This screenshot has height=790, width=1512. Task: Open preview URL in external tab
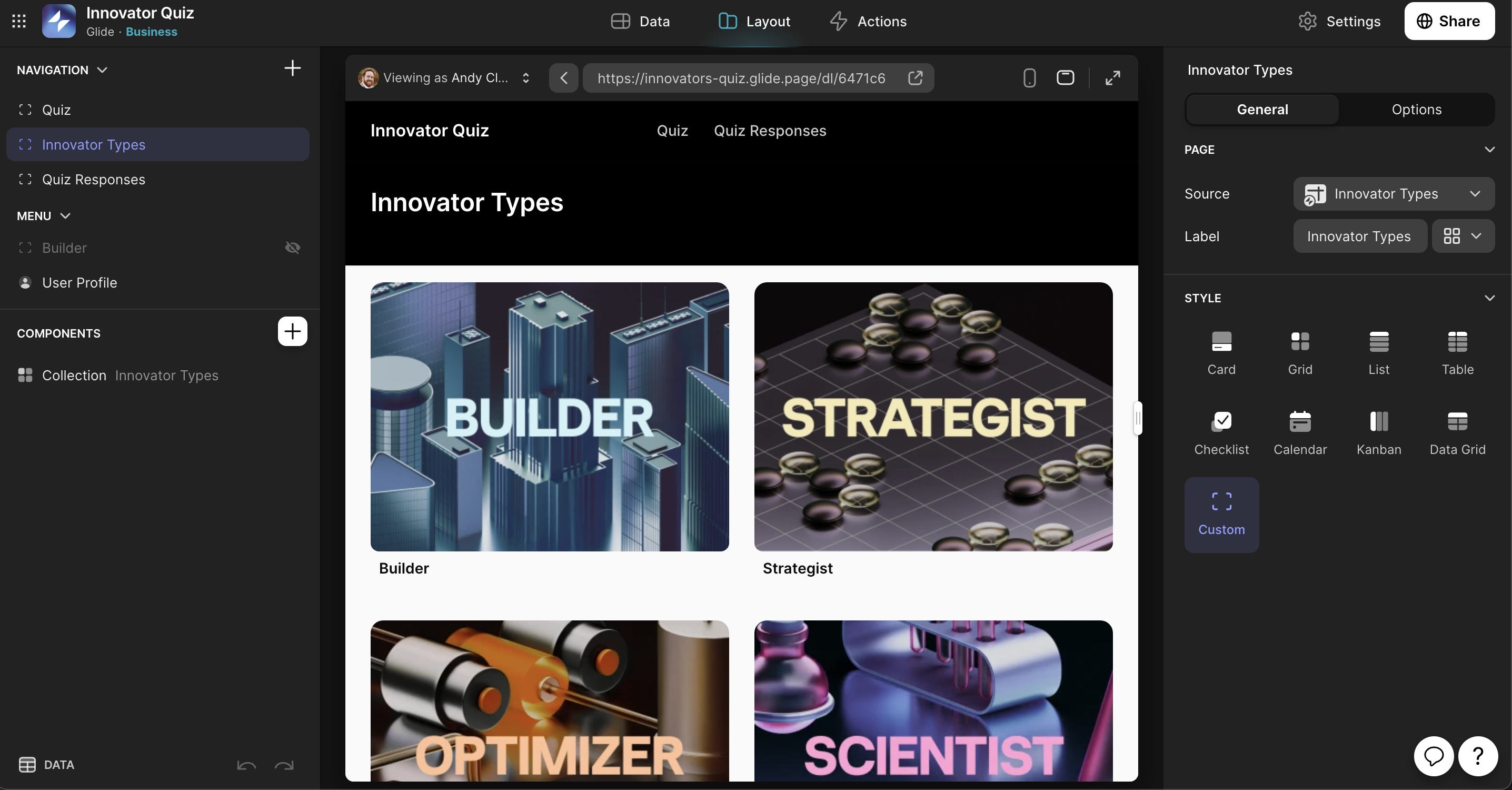[x=915, y=78]
